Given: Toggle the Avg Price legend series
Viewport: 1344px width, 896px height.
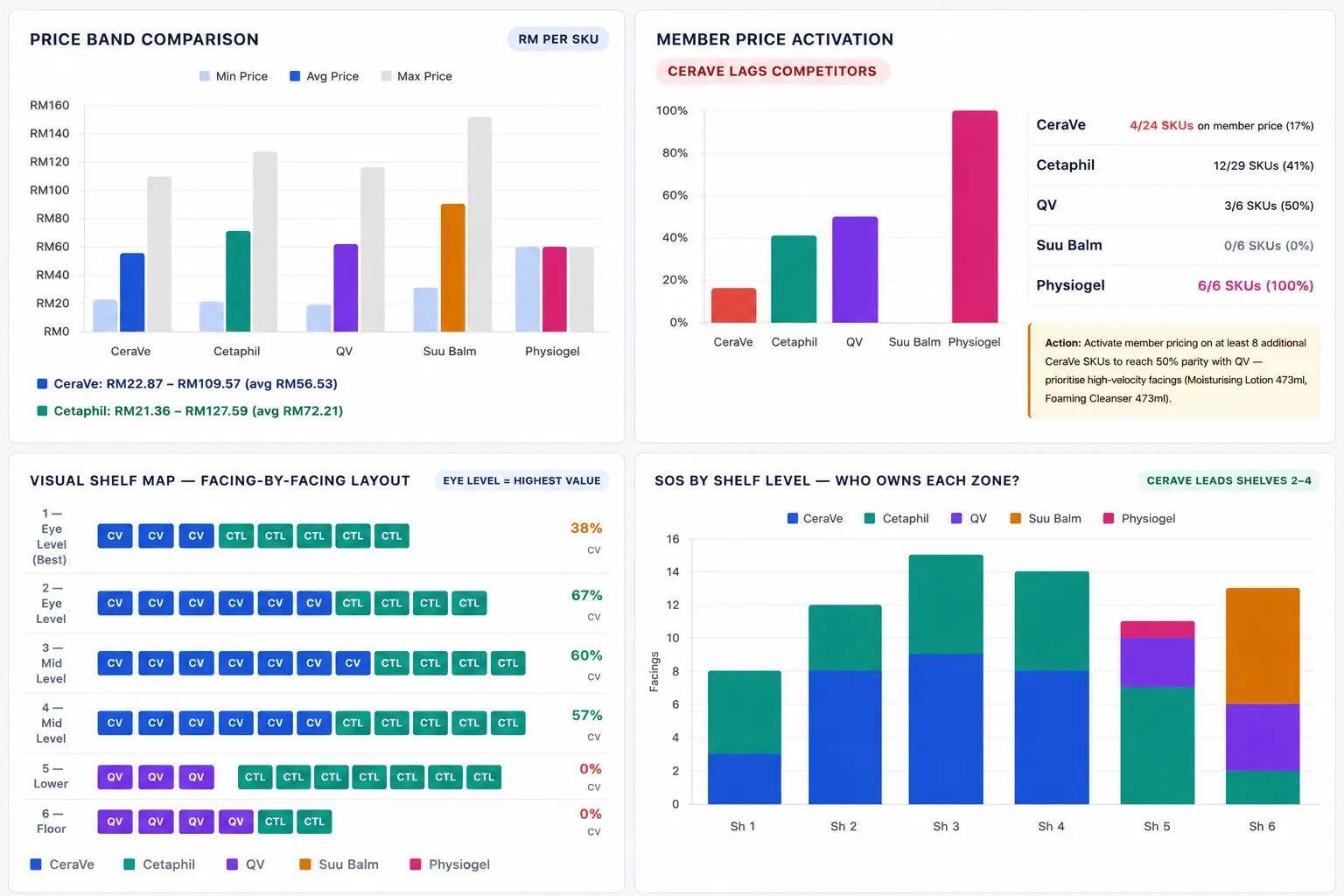Looking at the screenshot, I should click(324, 76).
